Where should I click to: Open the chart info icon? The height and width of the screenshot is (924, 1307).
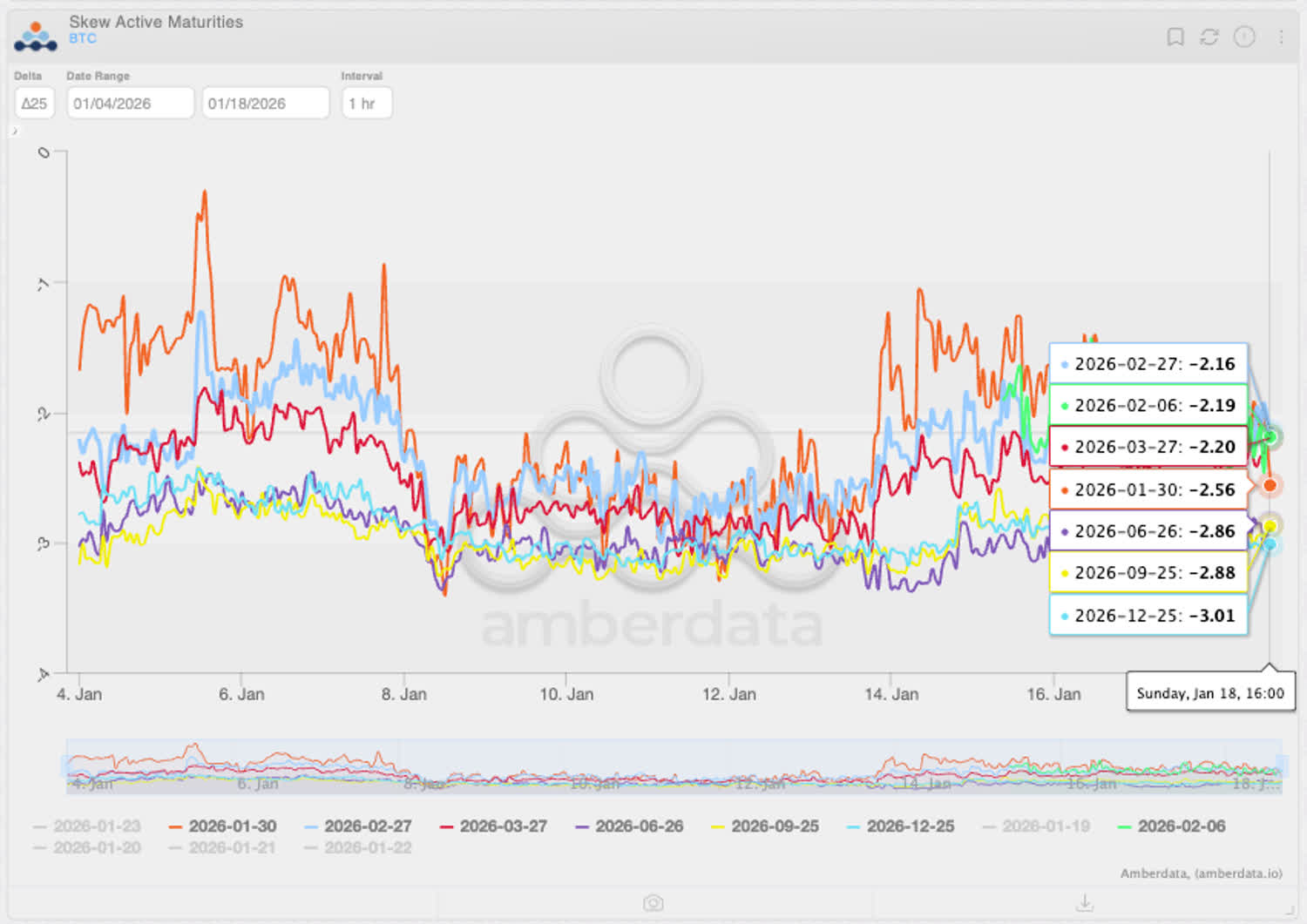point(1244,37)
